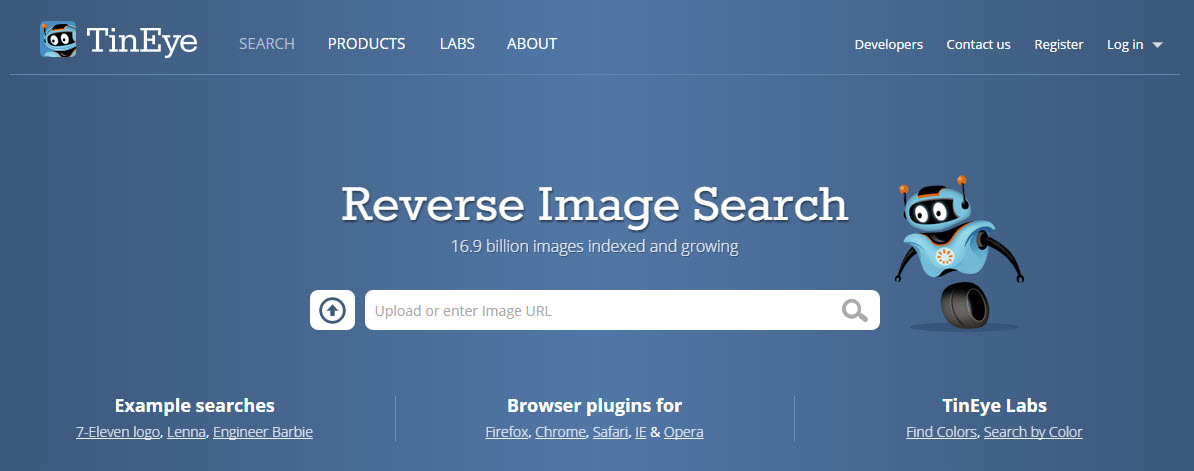Screen dimensions: 1194x471
Task: Open the PRODUCTS menu item
Action: pos(366,43)
